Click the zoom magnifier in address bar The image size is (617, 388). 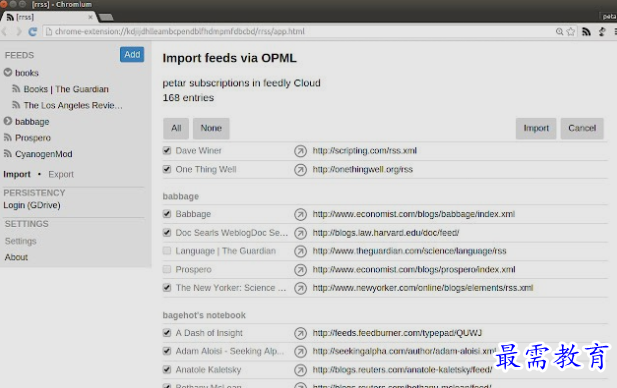559,31
